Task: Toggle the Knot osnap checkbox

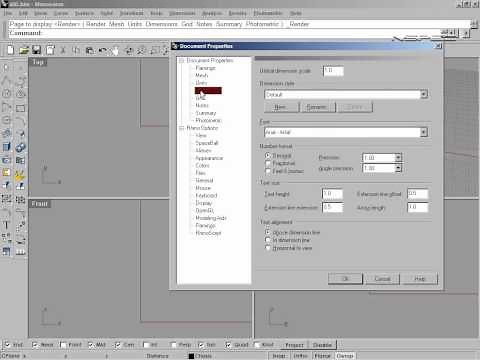Action: pyautogui.click(x=256, y=345)
